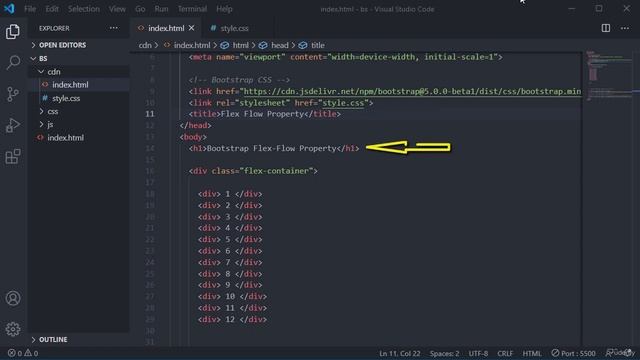This screenshot has height=360, width=640.
Task: Open the File menu
Action: click(x=30, y=9)
